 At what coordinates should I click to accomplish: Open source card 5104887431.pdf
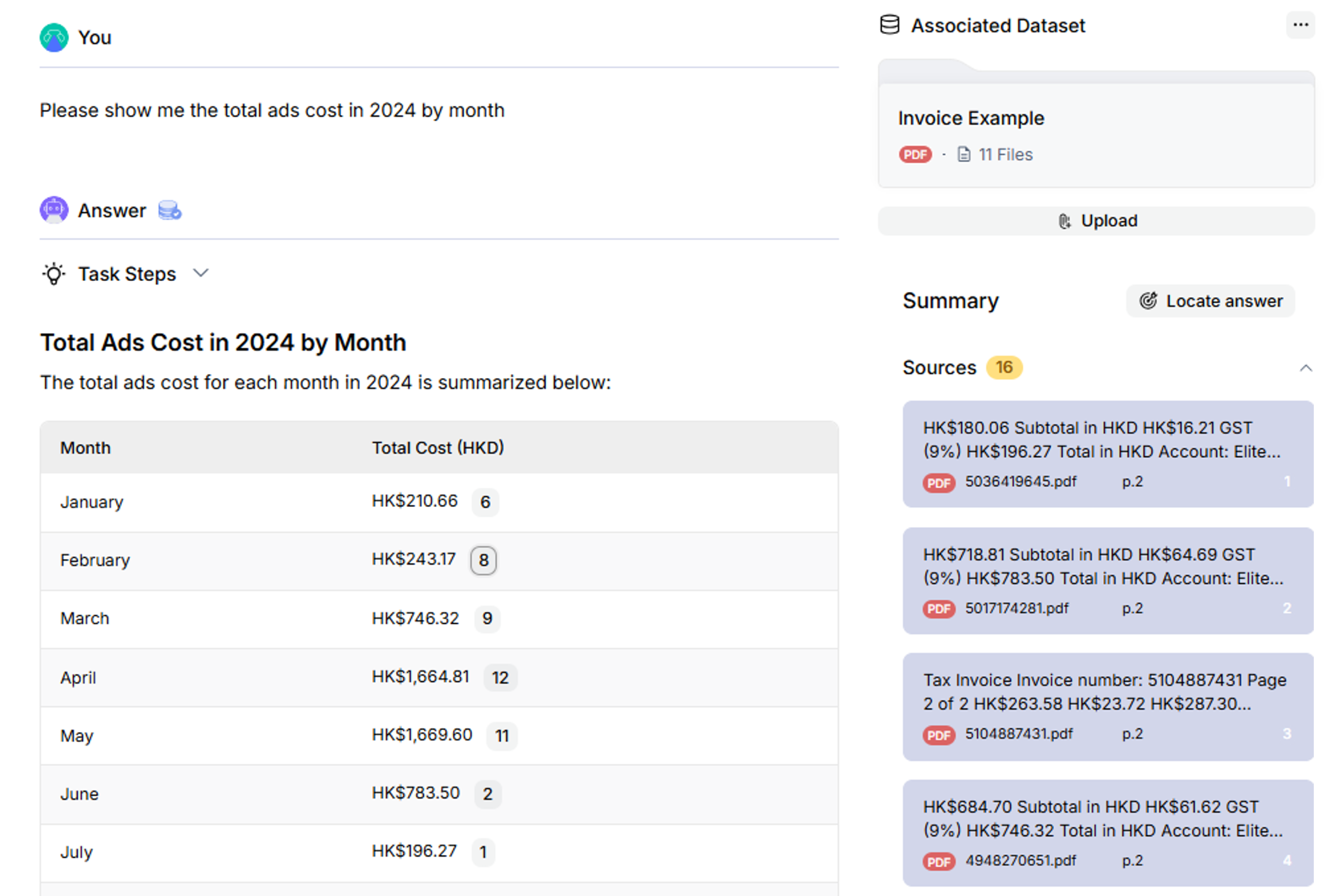click(x=1108, y=707)
